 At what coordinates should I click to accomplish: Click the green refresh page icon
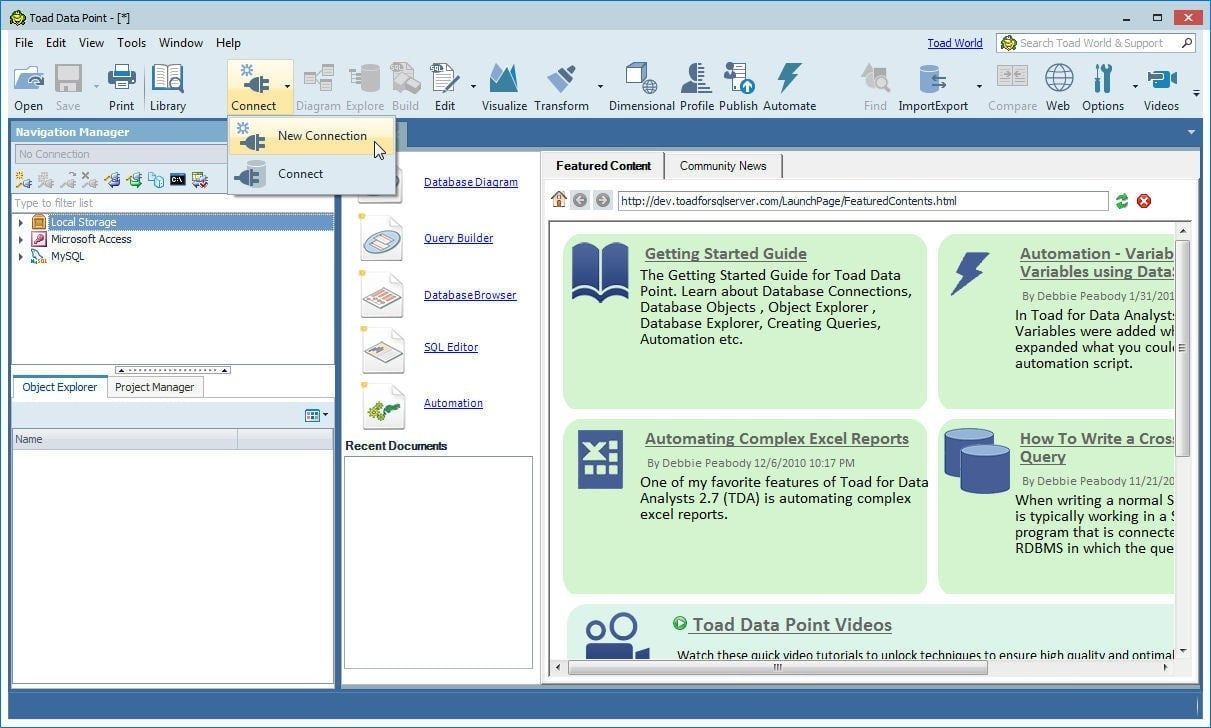[x=1122, y=201]
